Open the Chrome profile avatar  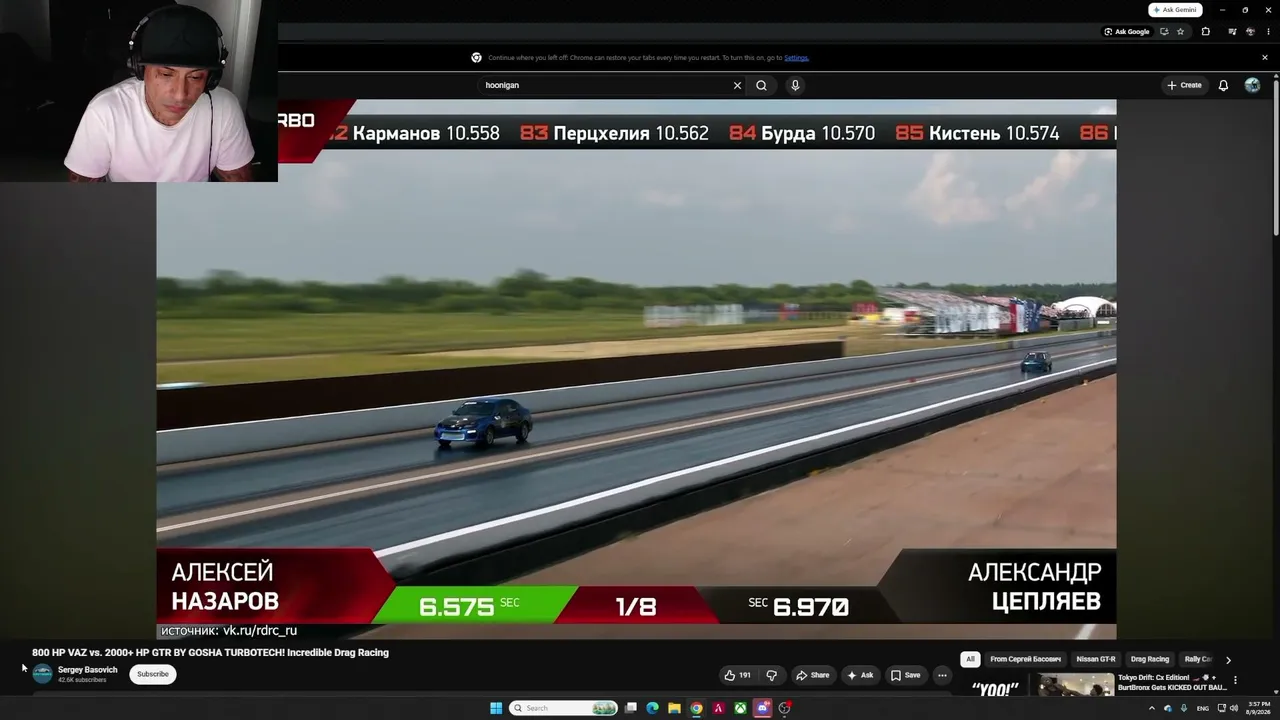1250,32
